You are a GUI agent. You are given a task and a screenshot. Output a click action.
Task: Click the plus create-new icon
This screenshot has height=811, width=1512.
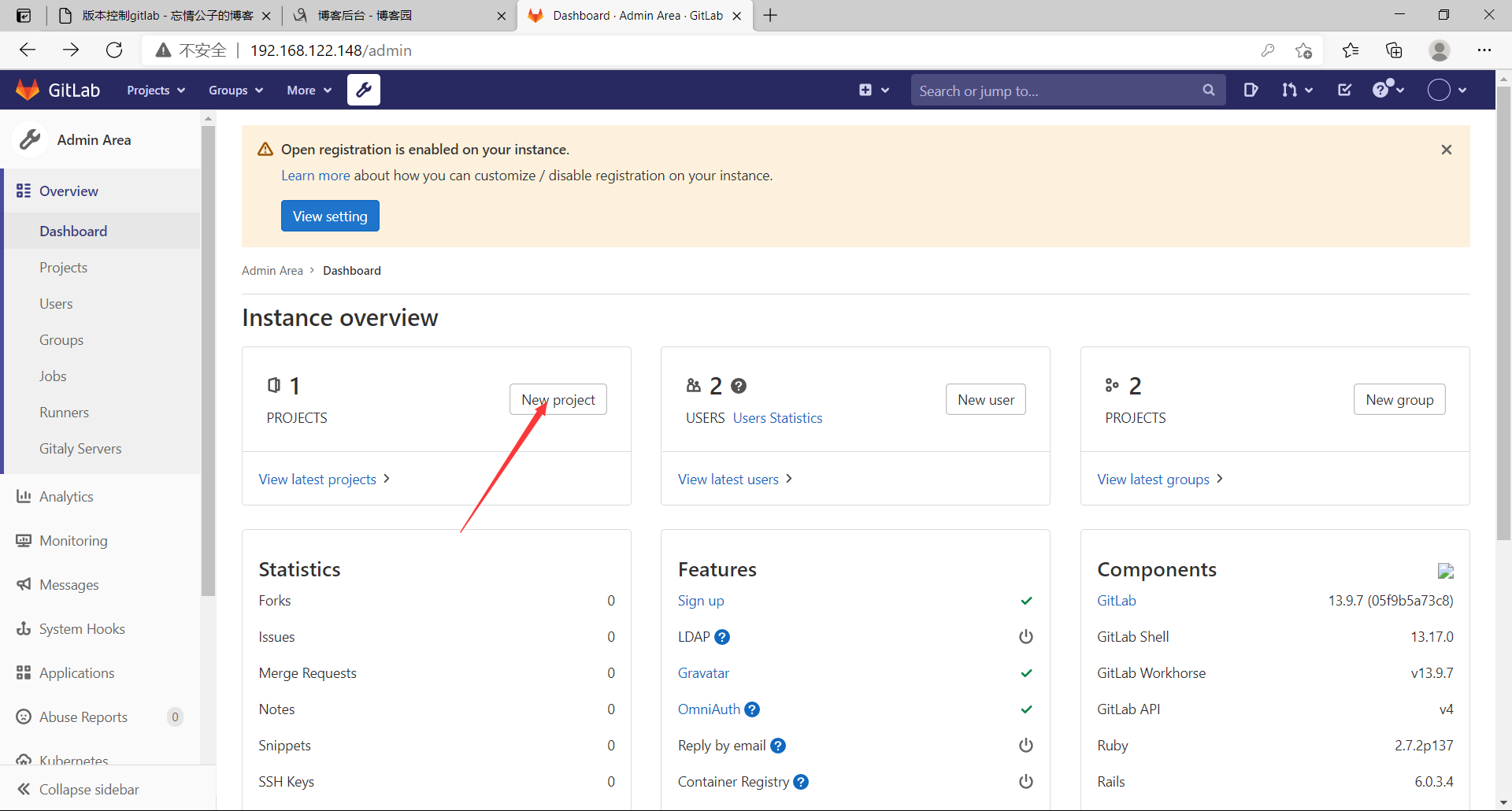(865, 90)
